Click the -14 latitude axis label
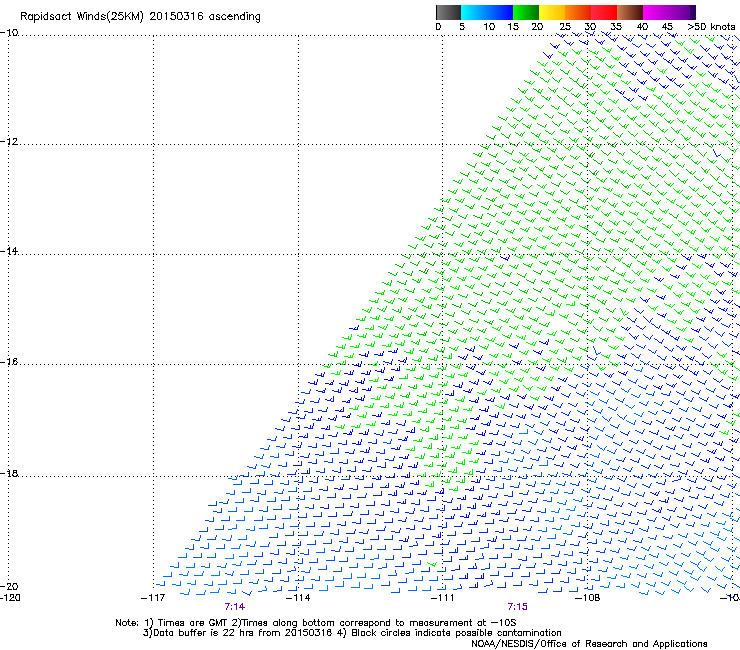The image size is (740, 650). [9, 251]
